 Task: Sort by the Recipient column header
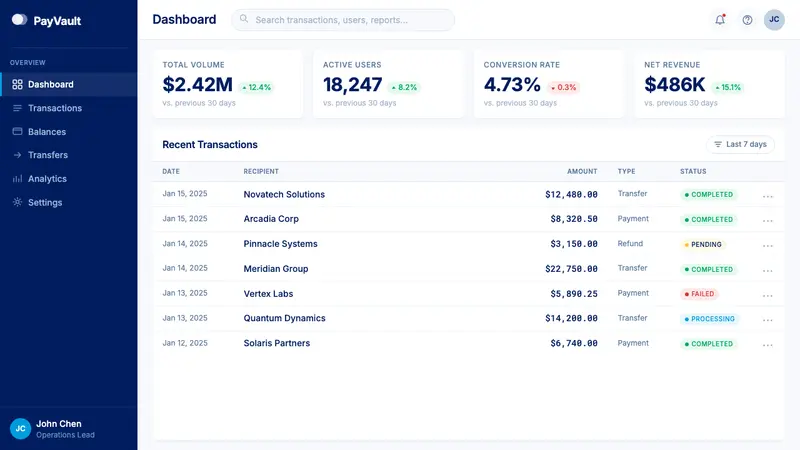[261, 171]
